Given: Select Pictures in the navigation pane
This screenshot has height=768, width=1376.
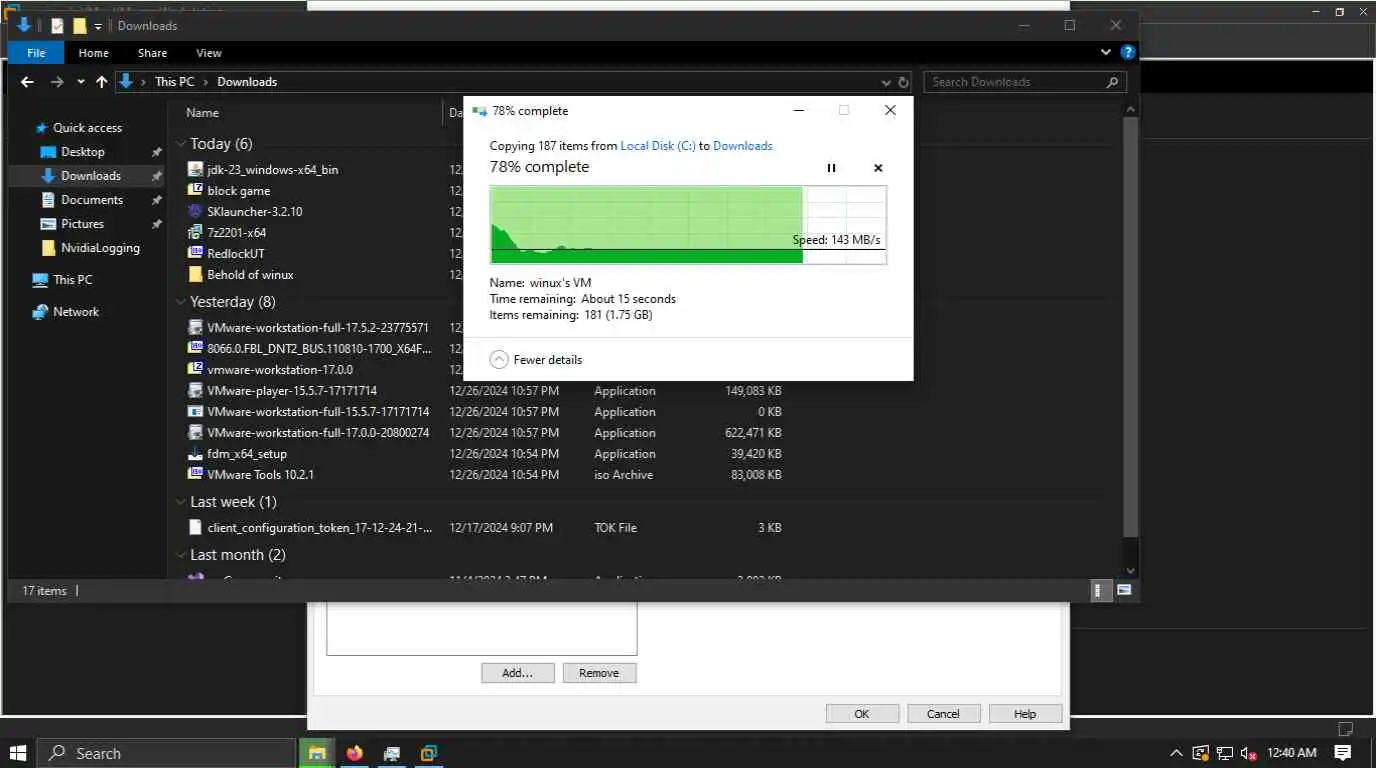Looking at the screenshot, I should pyautogui.click(x=82, y=224).
